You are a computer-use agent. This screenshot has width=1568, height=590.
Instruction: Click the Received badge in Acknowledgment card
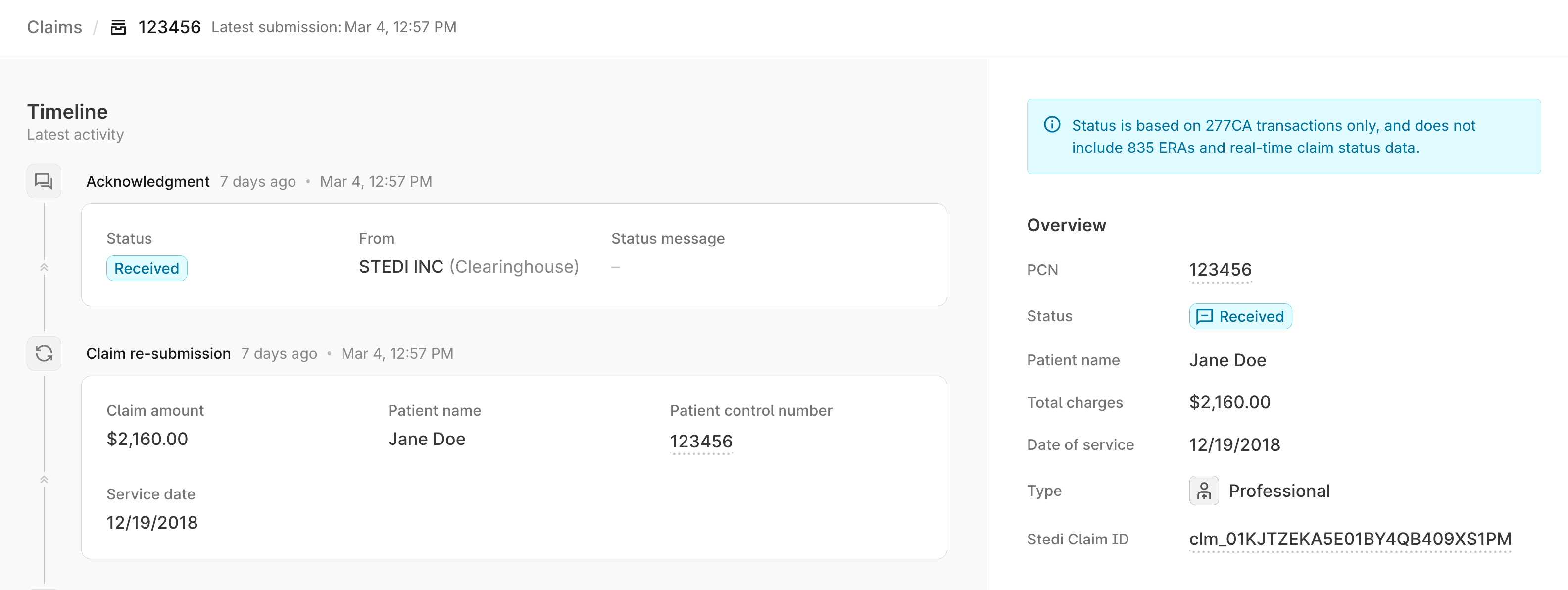pyautogui.click(x=147, y=268)
